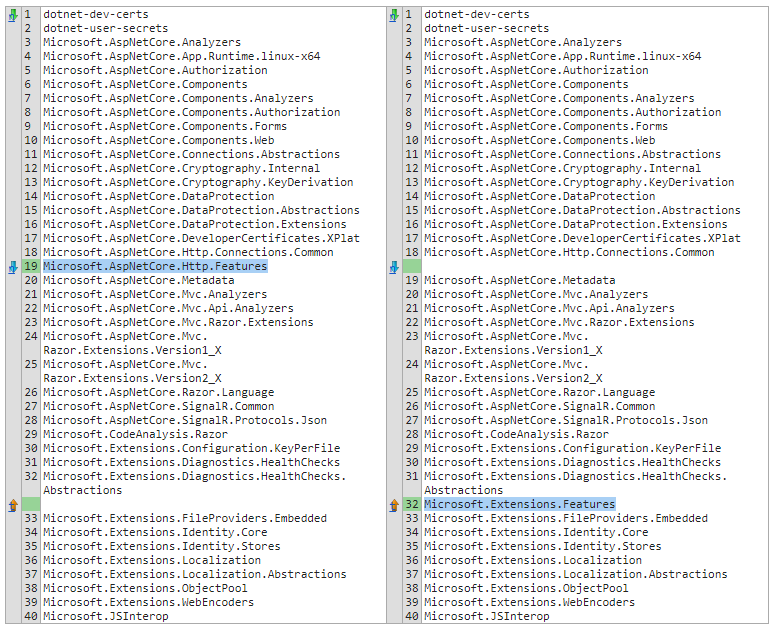Select Microsoft.Extensions.ObjectPool in left pane
This screenshot has width=773, height=627.
145,588
